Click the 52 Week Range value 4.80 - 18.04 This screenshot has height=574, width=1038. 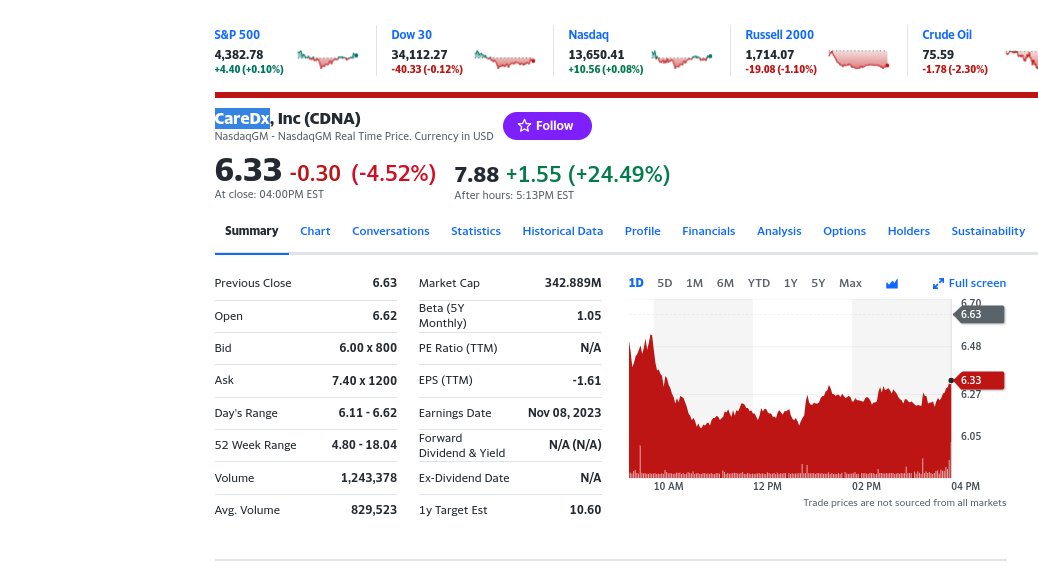click(x=365, y=445)
